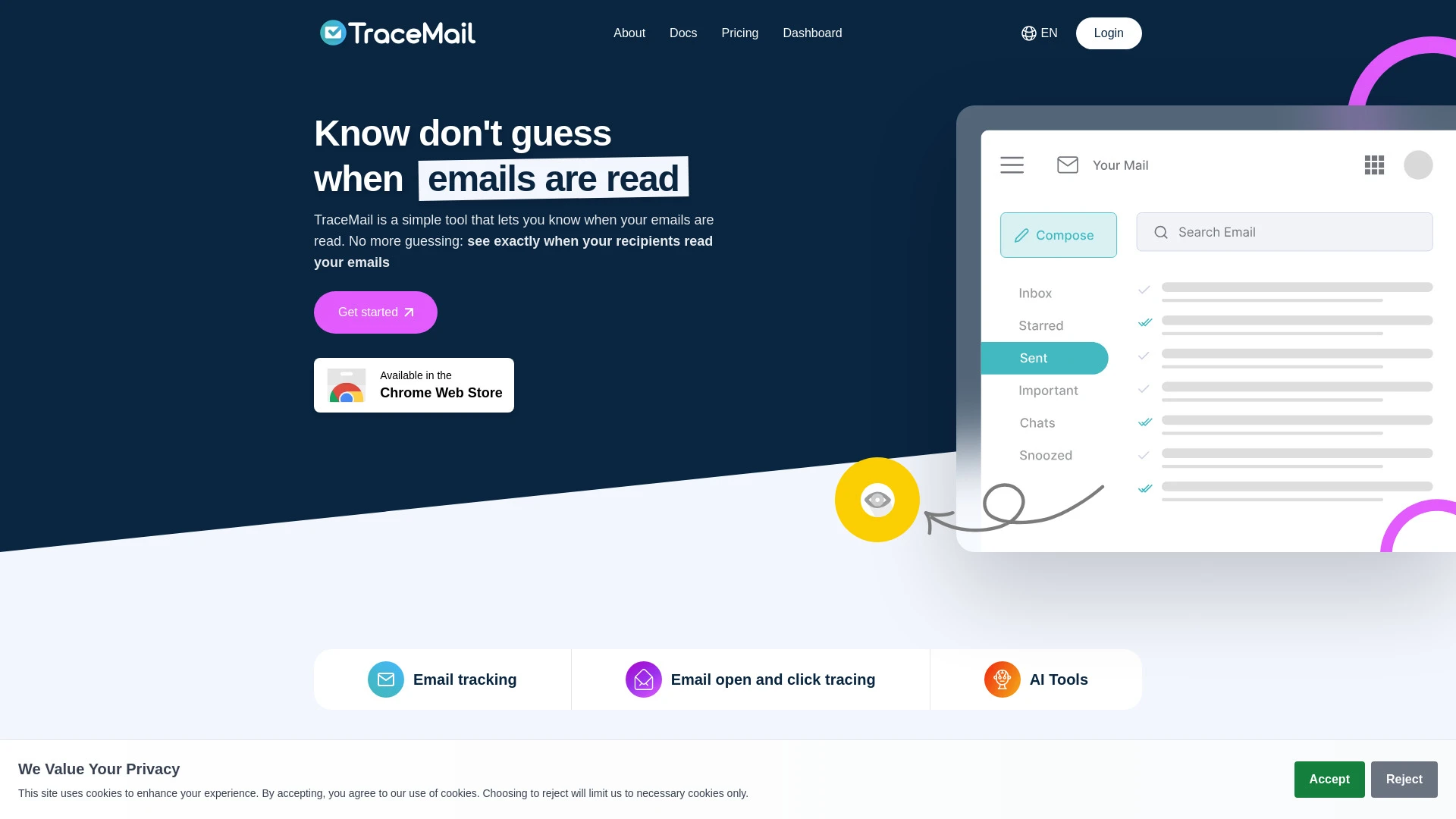Screen dimensions: 1456x819
Task: Select the Important folder item
Action: pyautogui.click(x=1048, y=390)
